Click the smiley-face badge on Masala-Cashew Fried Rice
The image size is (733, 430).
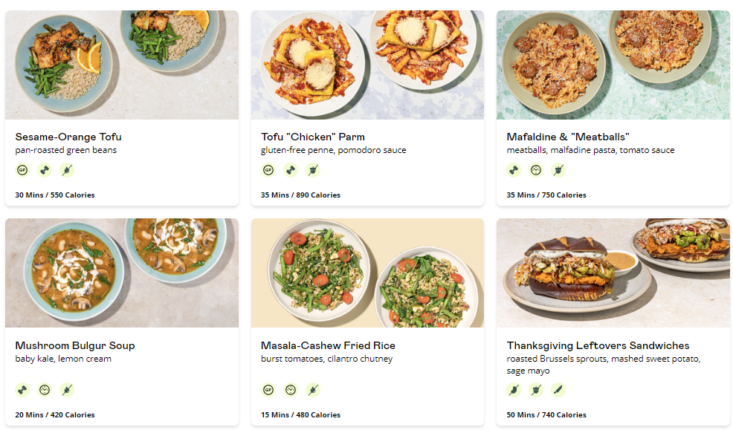coord(290,389)
